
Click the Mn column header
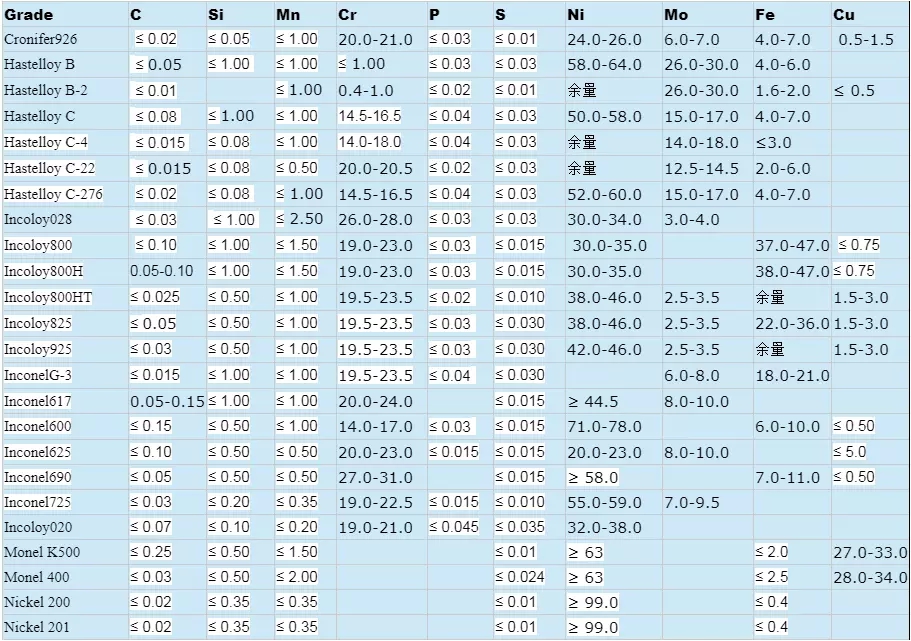point(288,15)
